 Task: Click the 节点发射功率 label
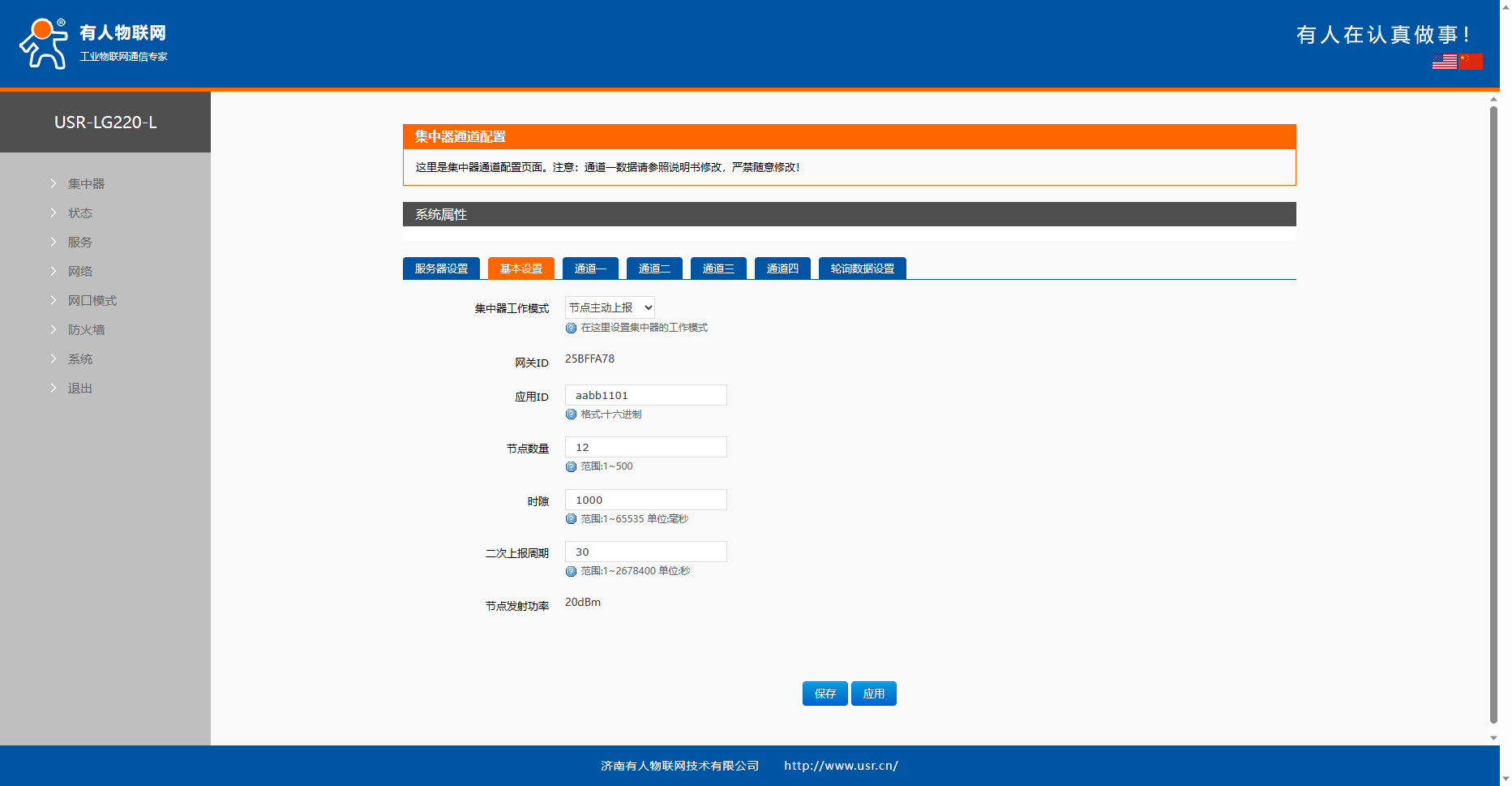(x=517, y=606)
